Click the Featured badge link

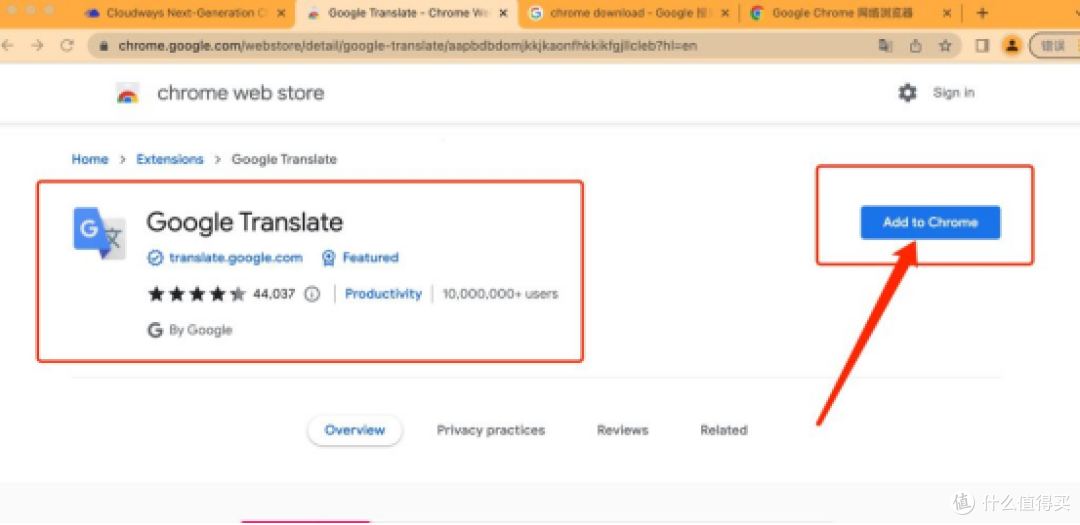(x=371, y=258)
